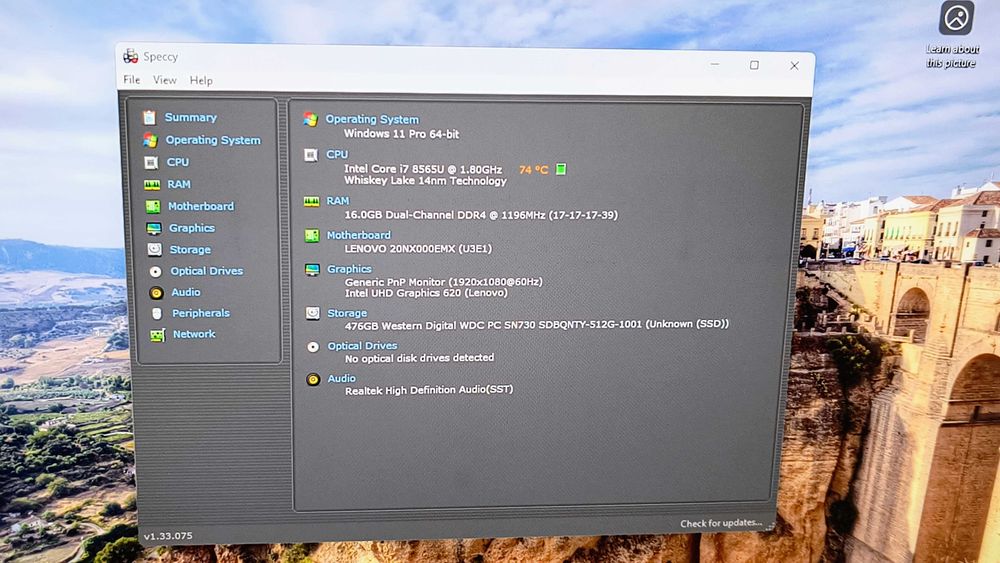Image resolution: width=1000 pixels, height=563 pixels.
Task: Click the Operating System Windows logo in sidebar
Action: tap(151, 140)
